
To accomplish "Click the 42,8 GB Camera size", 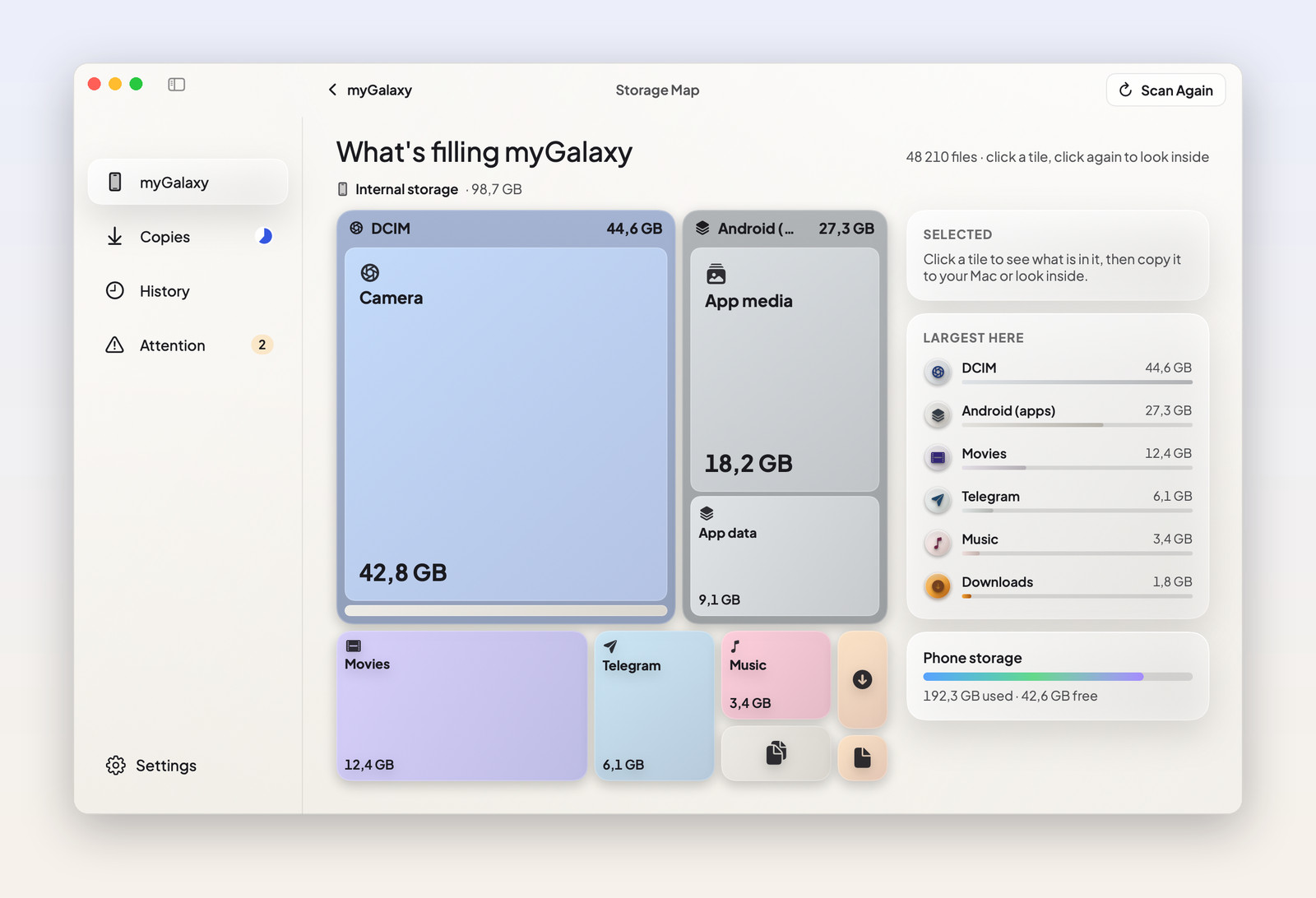I will [403, 572].
